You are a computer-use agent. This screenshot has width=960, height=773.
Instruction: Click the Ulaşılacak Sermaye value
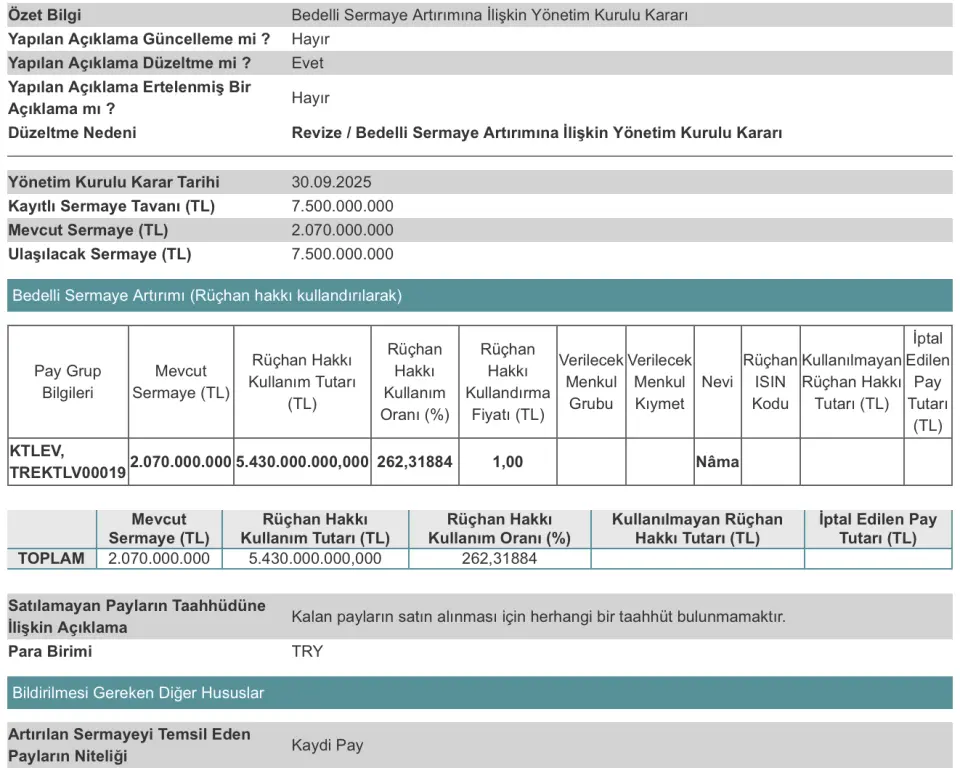point(342,254)
